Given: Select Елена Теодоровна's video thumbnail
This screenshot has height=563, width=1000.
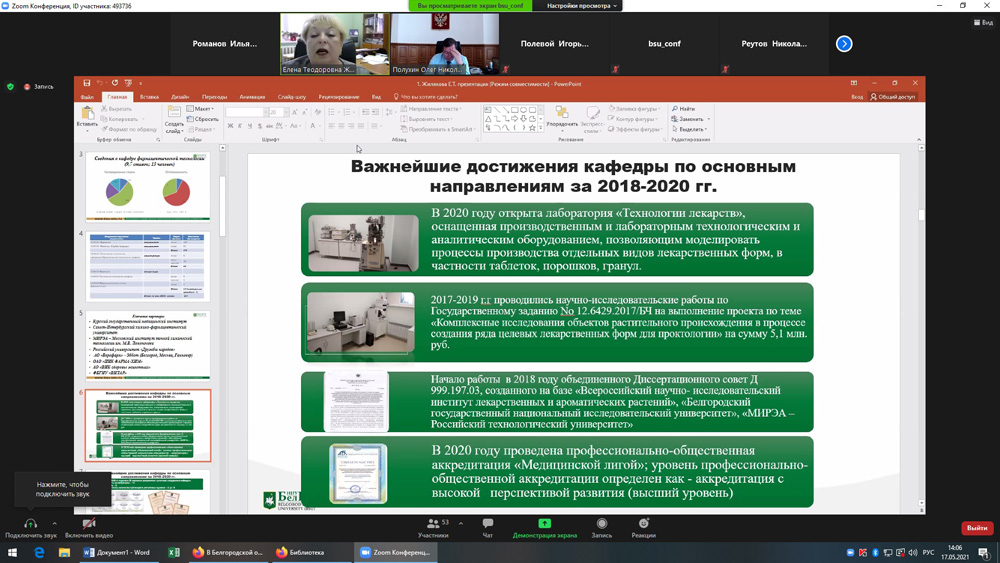Looking at the screenshot, I should click(x=334, y=44).
